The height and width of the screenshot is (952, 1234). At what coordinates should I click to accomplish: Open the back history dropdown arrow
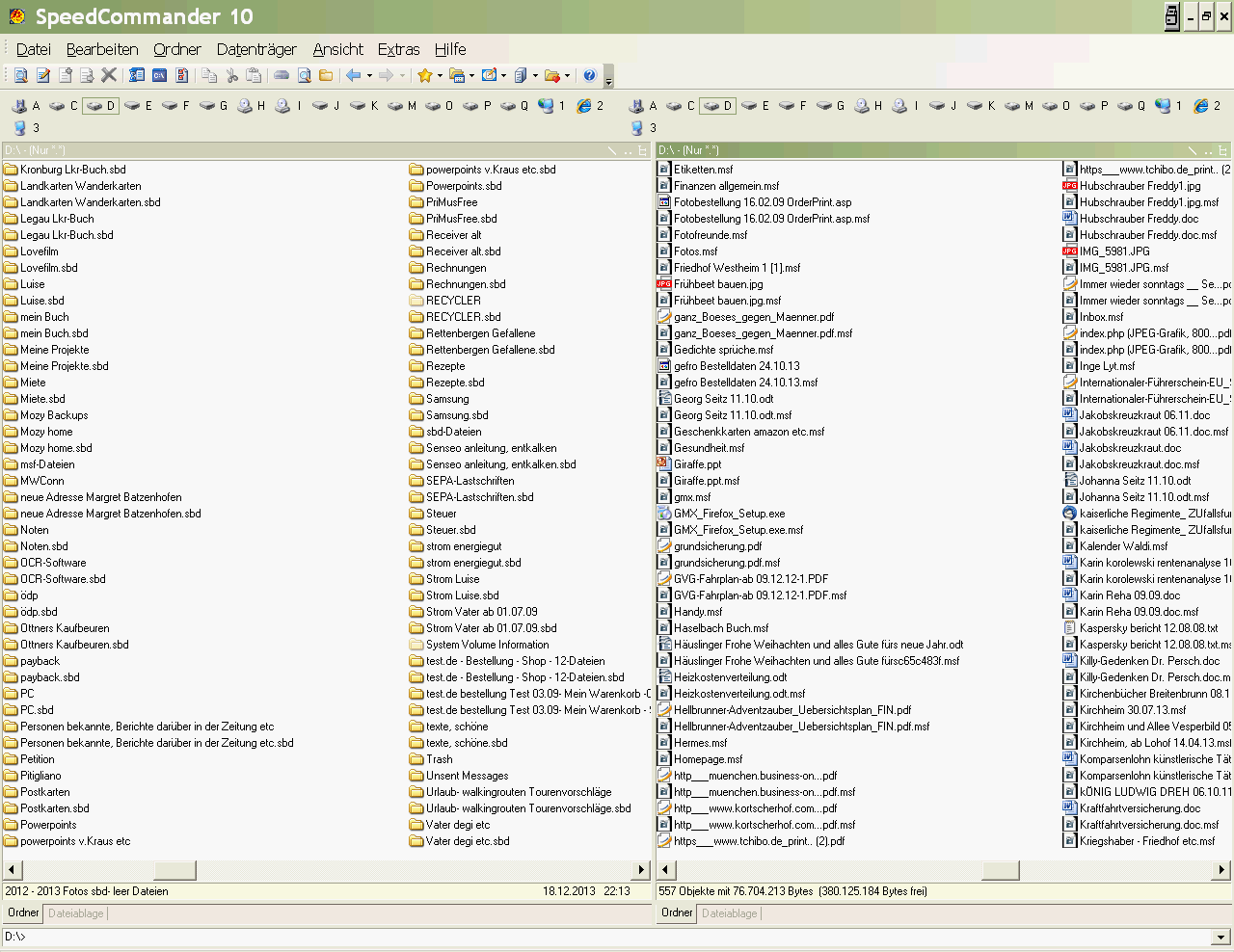click(x=369, y=75)
